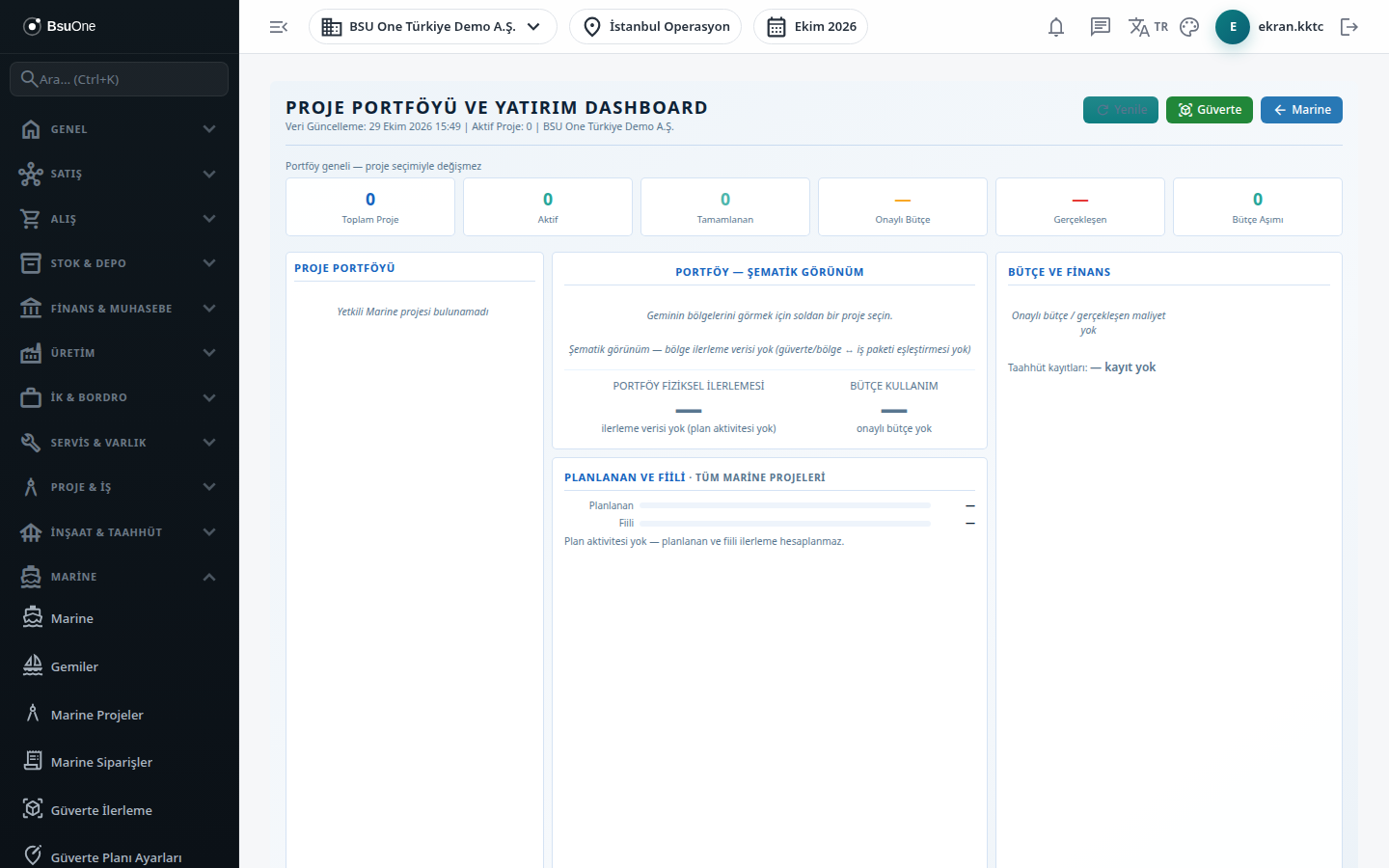
Task: Click the İK & BORDRO briefcase icon
Action: click(x=31, y=397)
